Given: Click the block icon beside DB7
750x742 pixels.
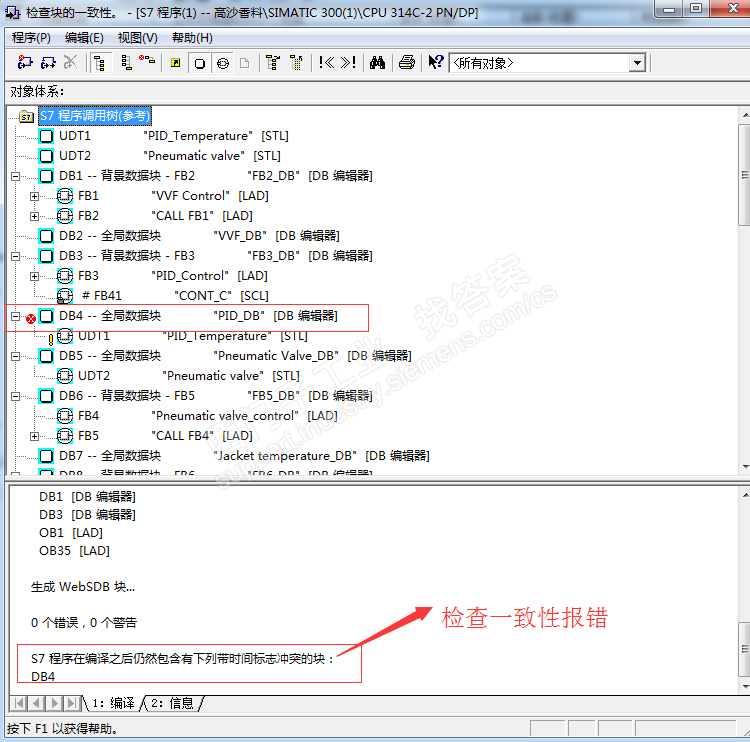Looking at the screenshot, I should point(46,456).
